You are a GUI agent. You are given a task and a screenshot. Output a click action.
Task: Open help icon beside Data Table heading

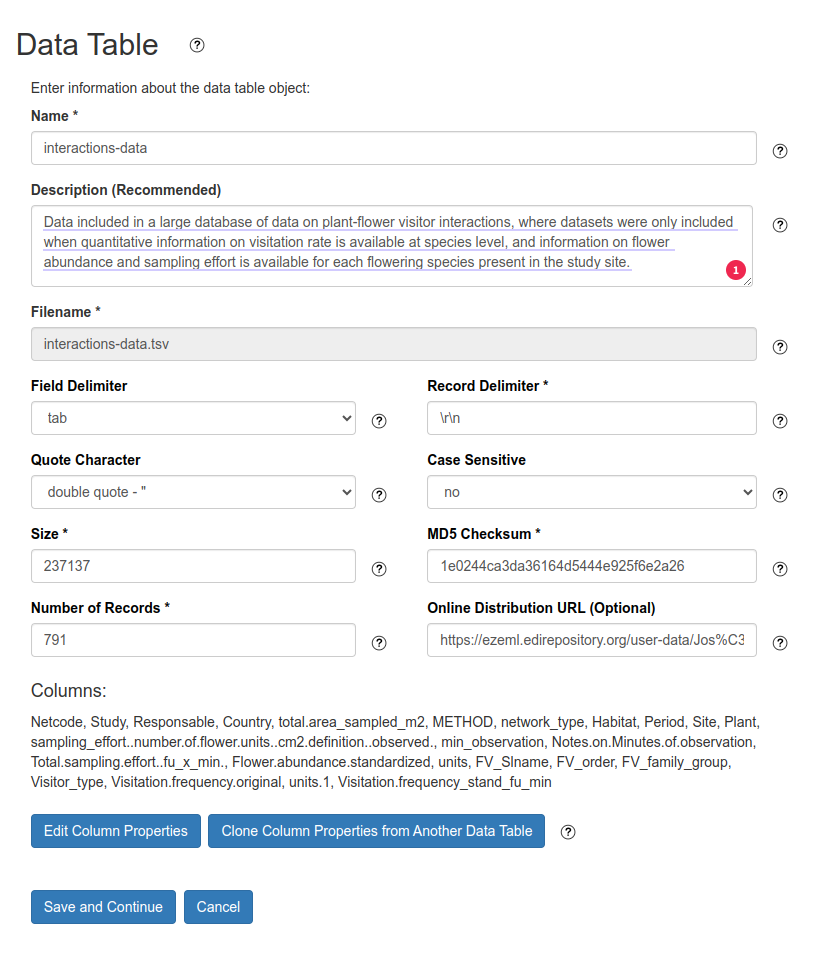tap(197, 45)
